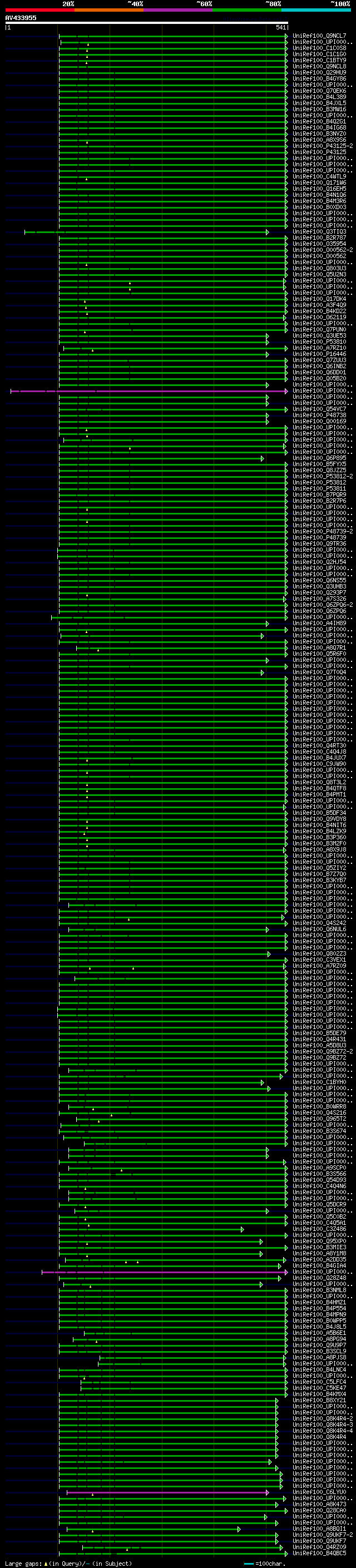Open the UniRef100_C6LYU0 hit
356x1568 pixels.
point(319,1492)
